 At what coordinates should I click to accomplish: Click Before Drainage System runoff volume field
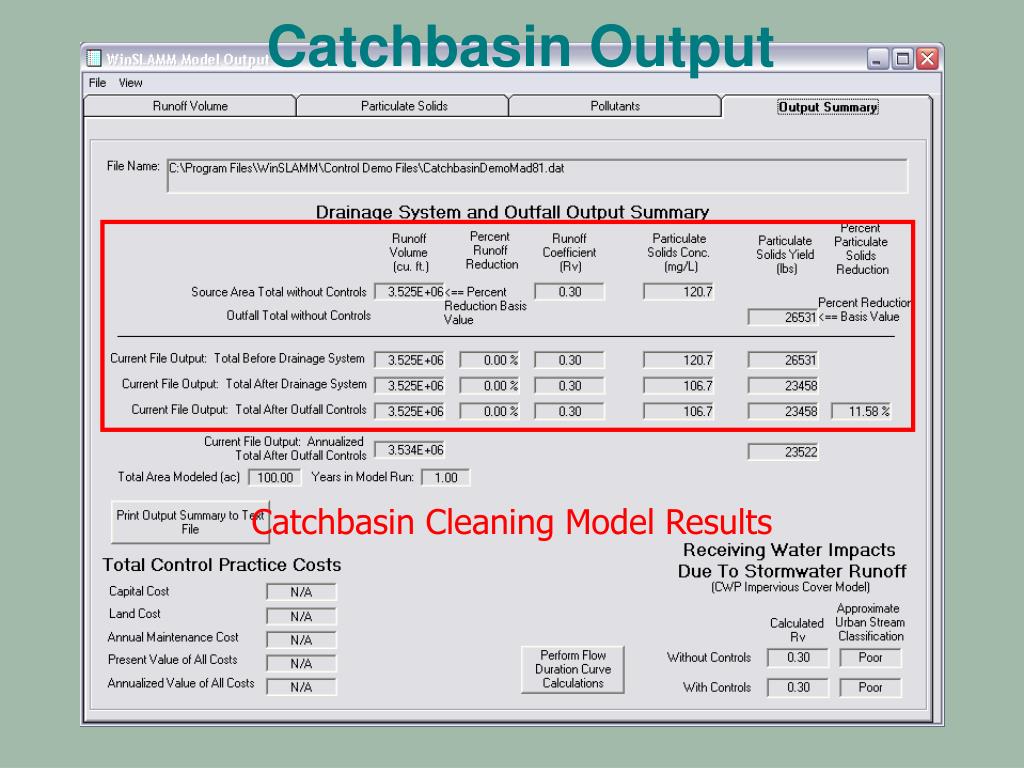pos(409,360)
